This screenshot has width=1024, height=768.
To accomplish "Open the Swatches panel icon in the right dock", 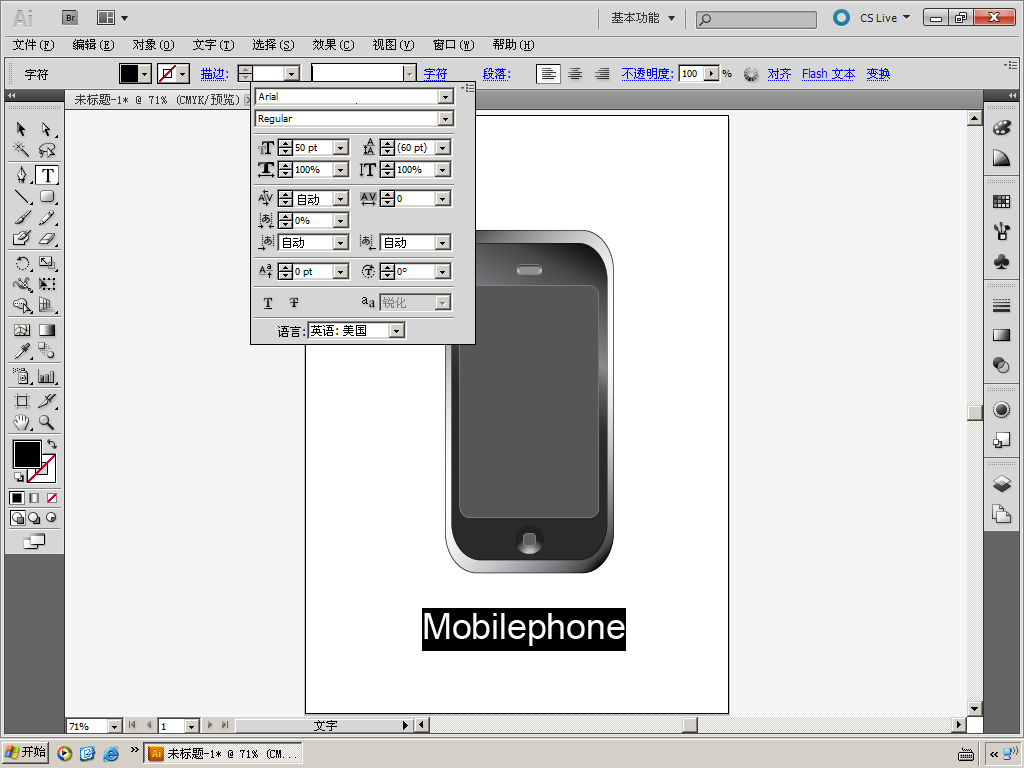I will pos(1001,202).
